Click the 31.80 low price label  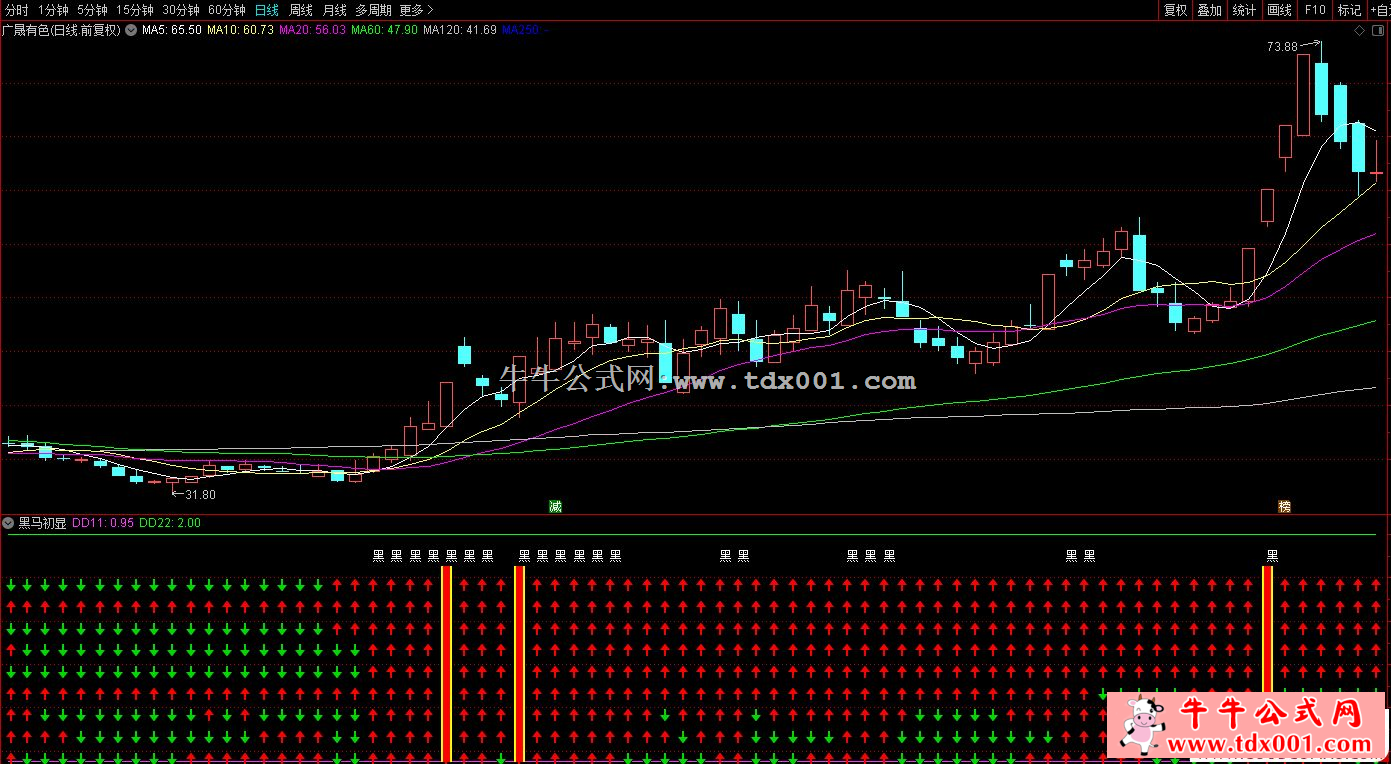(201, 494)
